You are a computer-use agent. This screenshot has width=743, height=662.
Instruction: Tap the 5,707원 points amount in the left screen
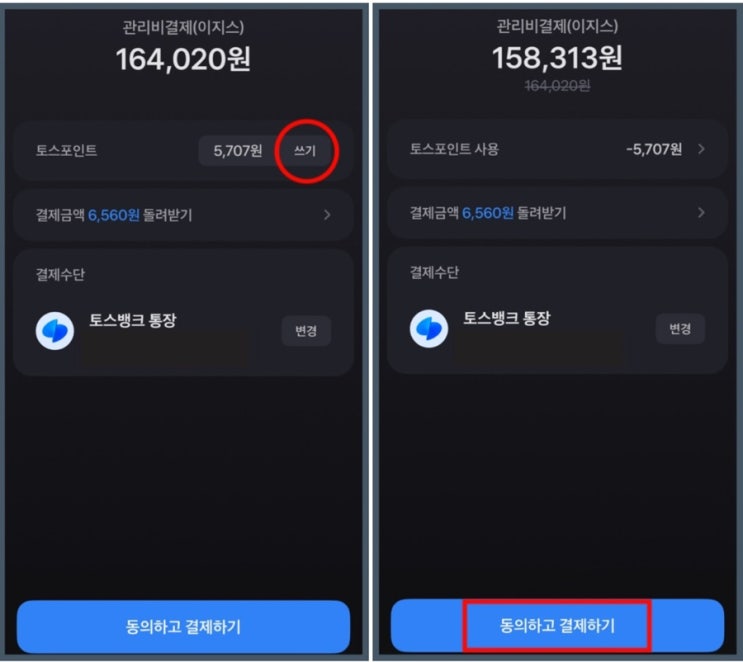click(238, 151)
